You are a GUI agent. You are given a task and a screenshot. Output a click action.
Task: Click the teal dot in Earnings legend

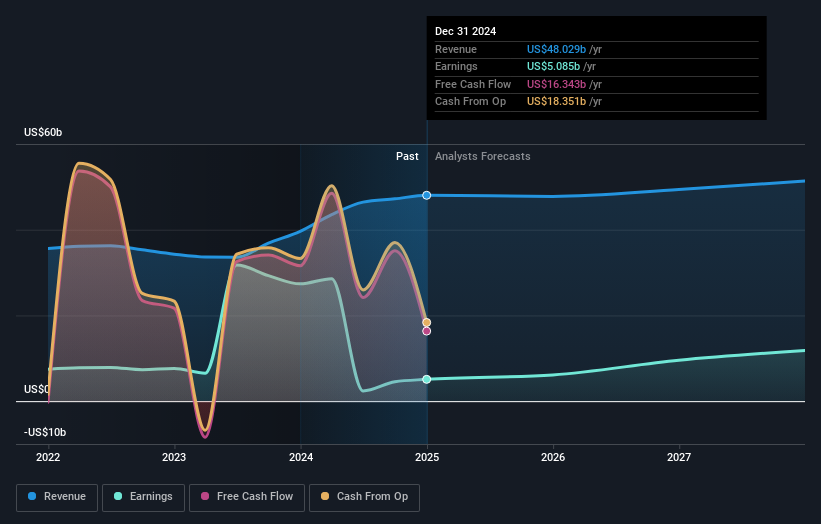pyautogui.click(x=118, y=496)
